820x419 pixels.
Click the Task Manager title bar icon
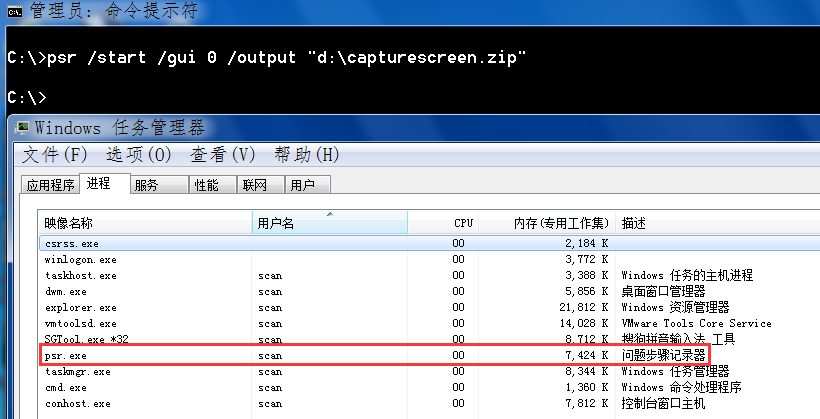pyautogui.click(x=22, y=128)
